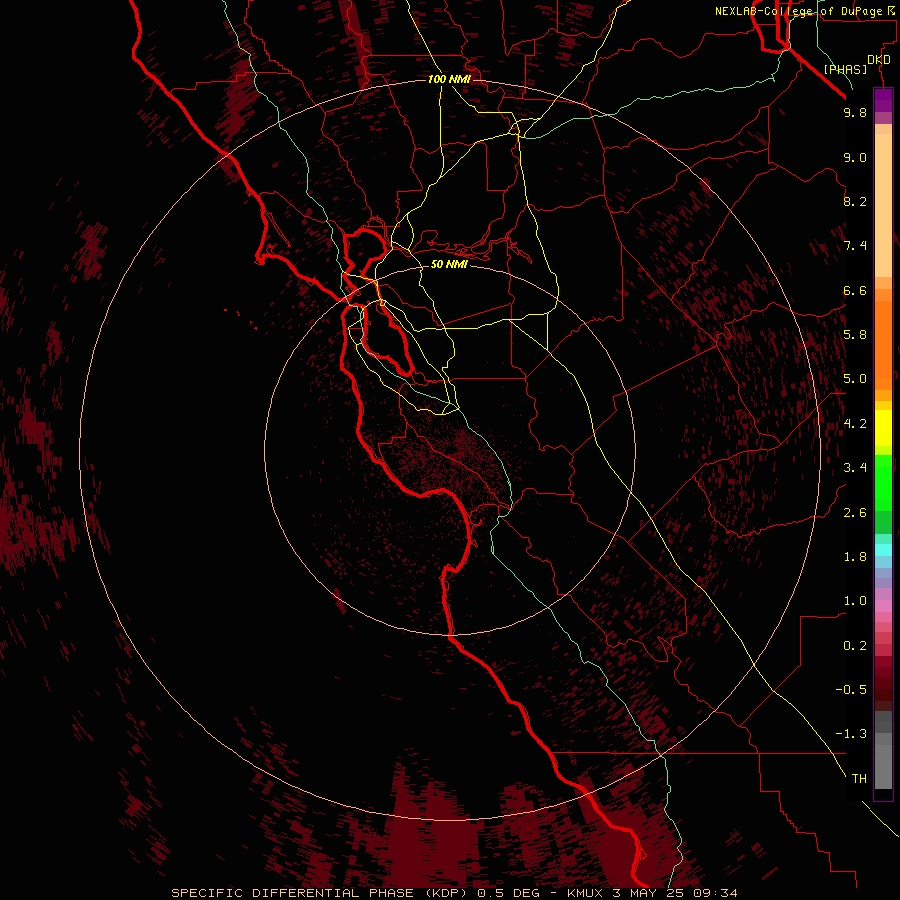This screenshot has width=900, height=900.
Task: Click the 0.2 scale value
Action: [855, 645]
